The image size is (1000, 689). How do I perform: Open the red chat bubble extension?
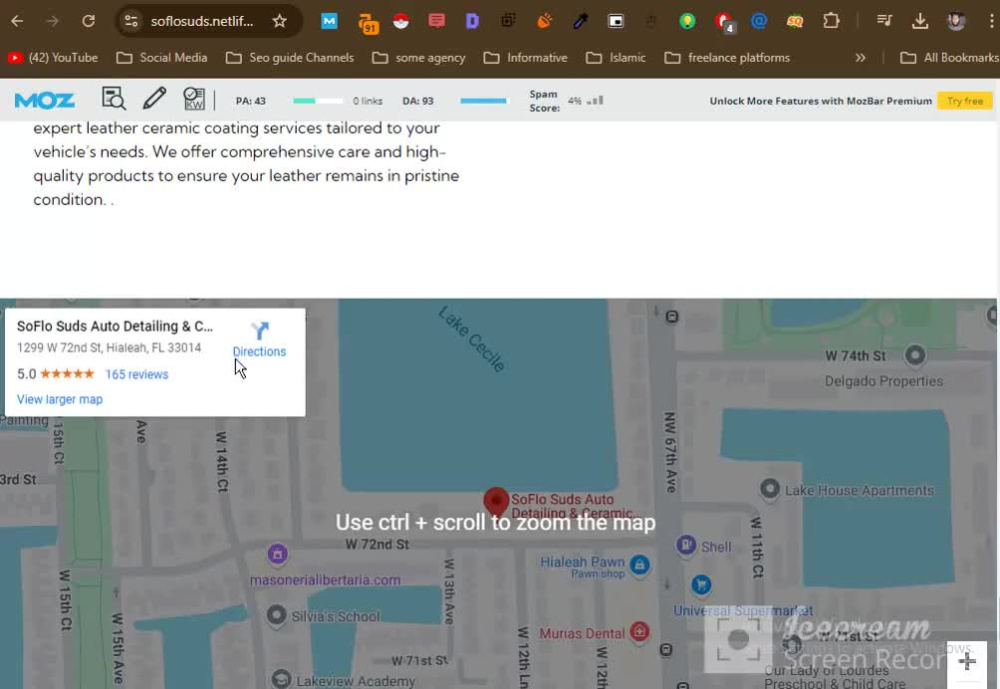437,21
